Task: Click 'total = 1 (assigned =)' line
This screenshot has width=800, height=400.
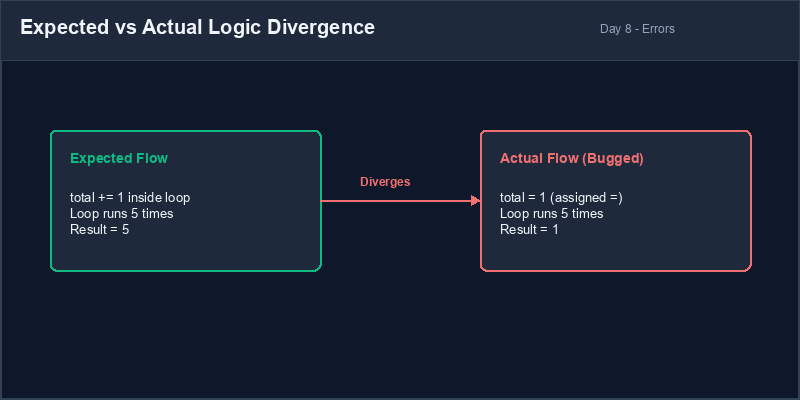Action: coord(561,198)
